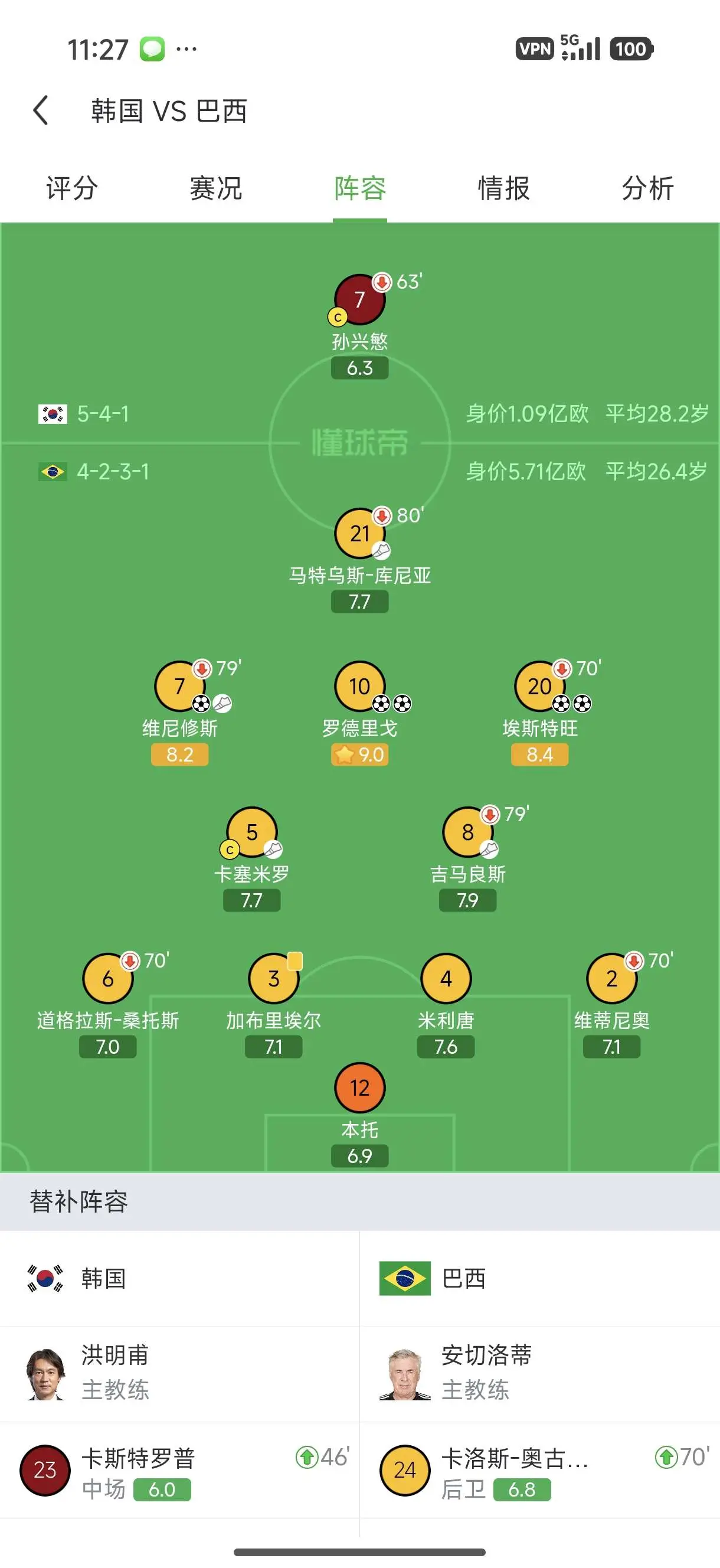Open Militão's number 4 player circle
The image size is (720, 1568).
click(x=446, y=978)
